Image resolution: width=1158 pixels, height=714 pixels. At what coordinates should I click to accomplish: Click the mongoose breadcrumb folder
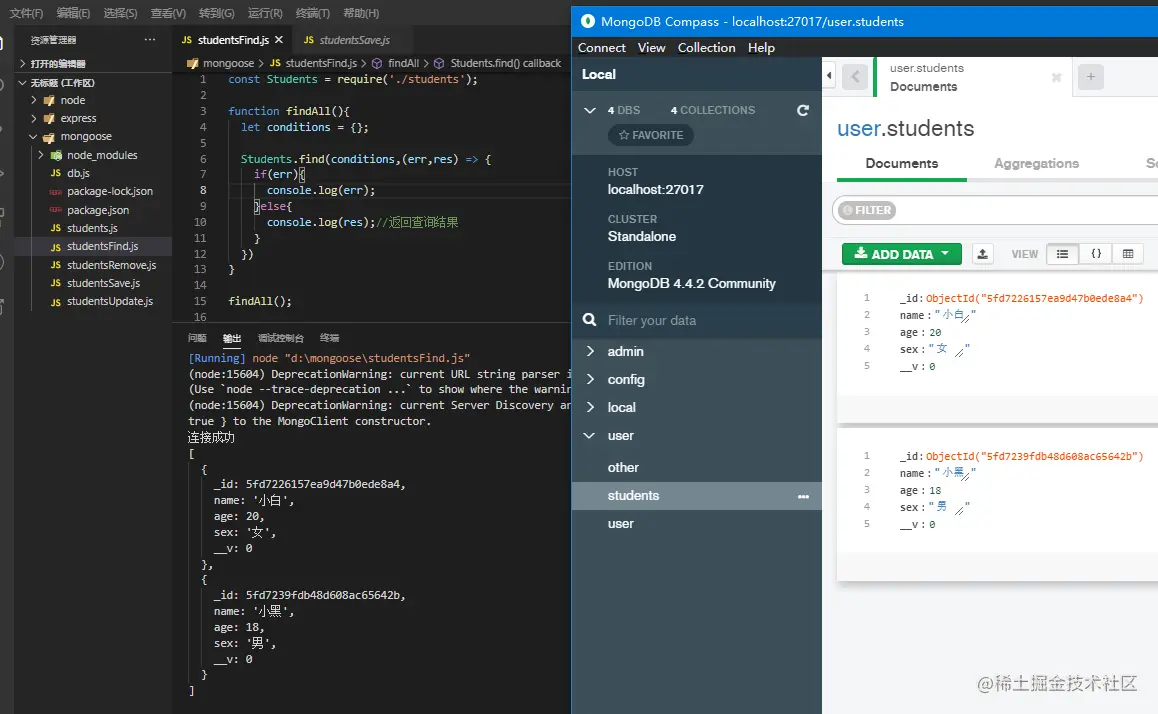228,63
